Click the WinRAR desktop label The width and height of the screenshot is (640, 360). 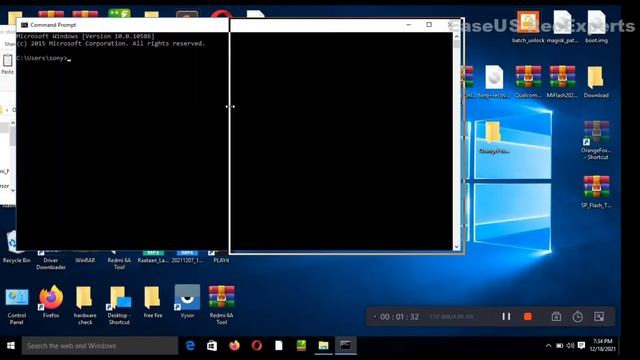point(85,260)
